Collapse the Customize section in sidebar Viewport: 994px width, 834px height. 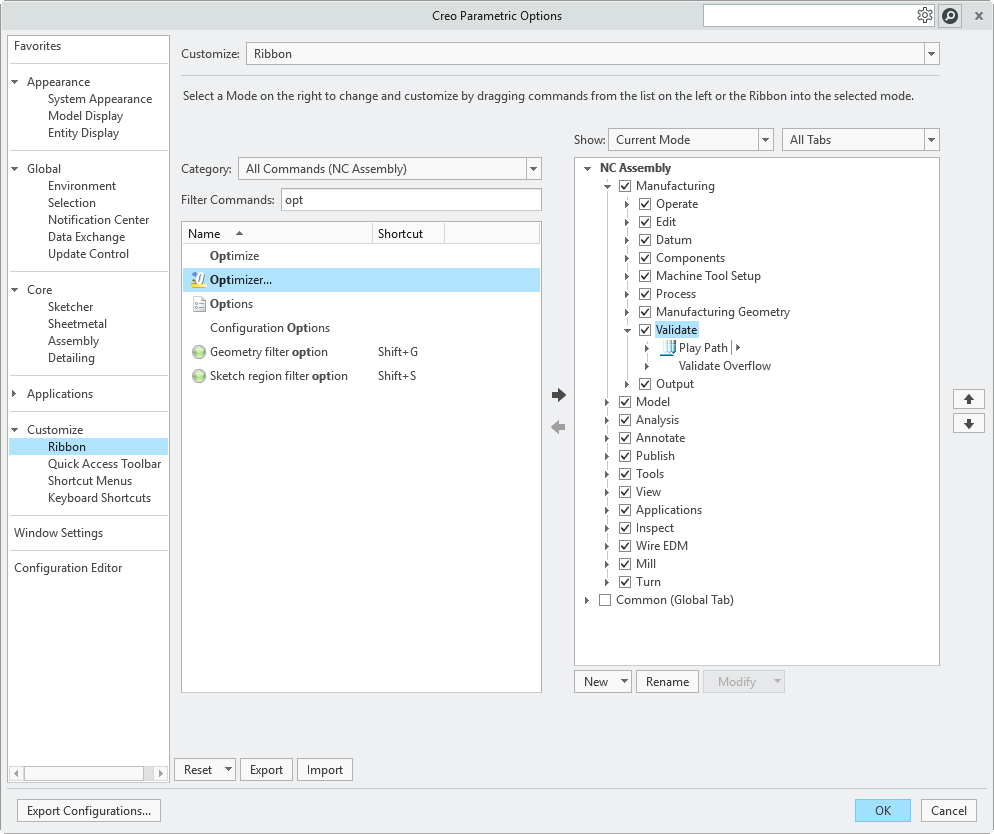click(15, 430)
